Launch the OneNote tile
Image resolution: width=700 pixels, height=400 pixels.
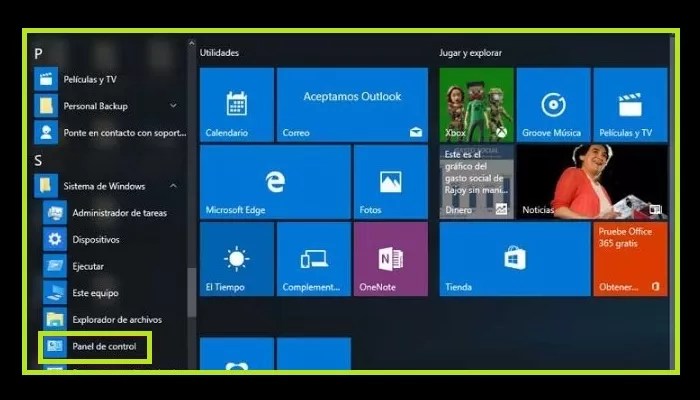390,259
